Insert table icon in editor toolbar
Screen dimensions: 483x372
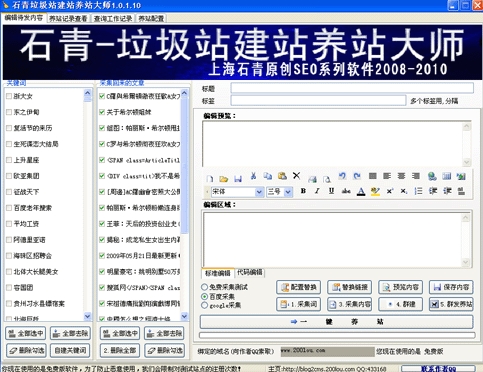pyautogui.click(x=447, y=176)
